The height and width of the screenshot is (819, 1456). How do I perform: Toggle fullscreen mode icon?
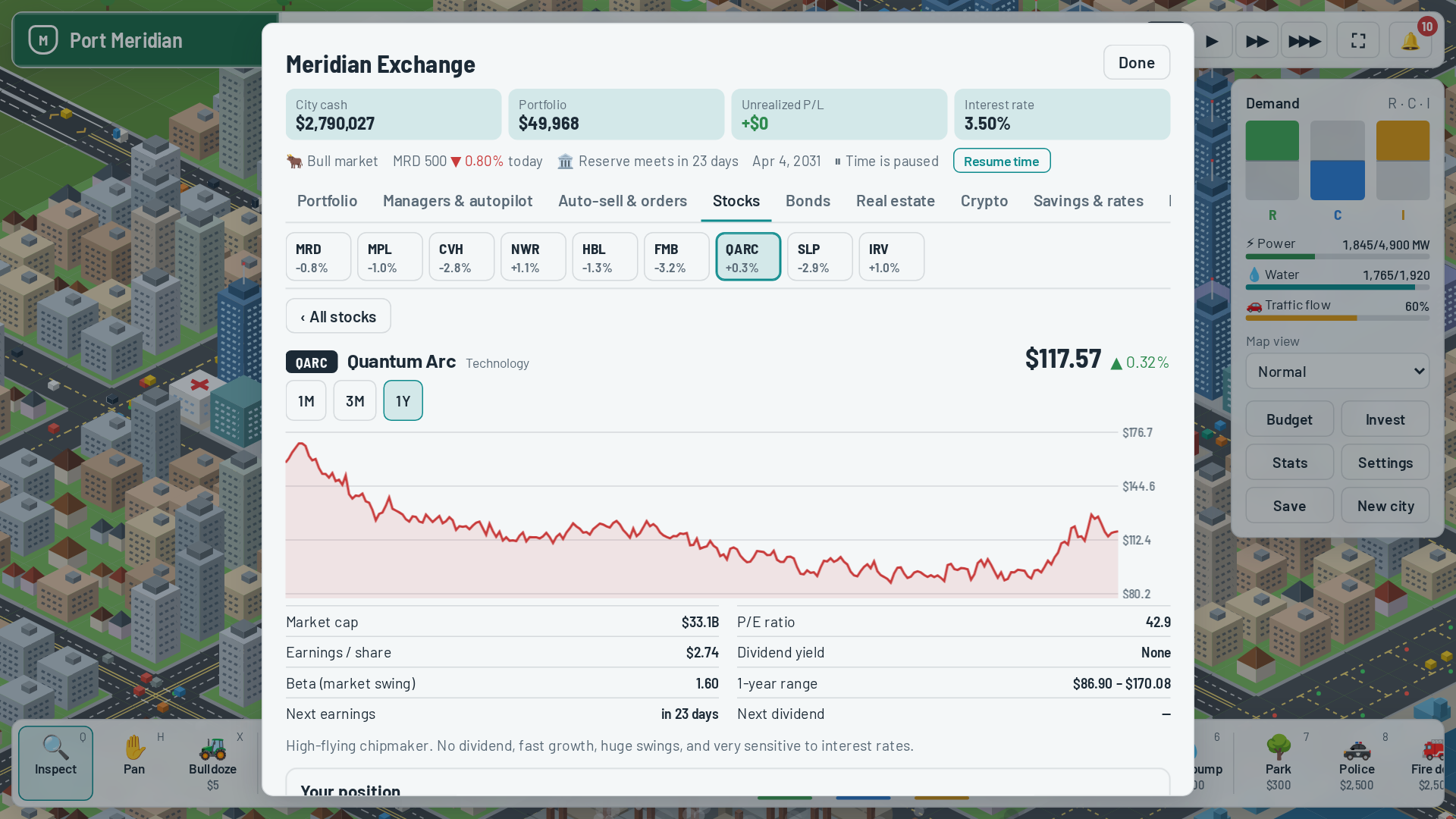(x=1358, y=41)
